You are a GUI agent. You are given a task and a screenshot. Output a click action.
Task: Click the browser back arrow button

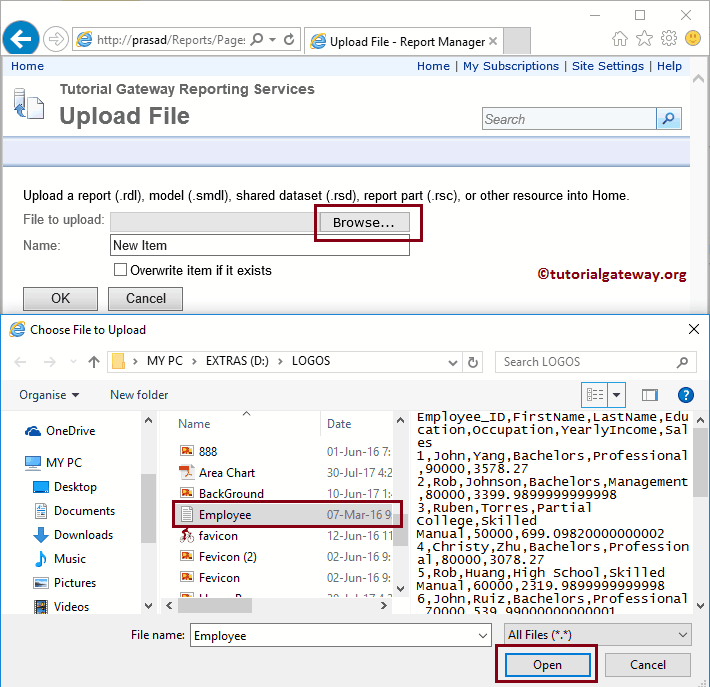pyautogui.click(x=21, y=39)
